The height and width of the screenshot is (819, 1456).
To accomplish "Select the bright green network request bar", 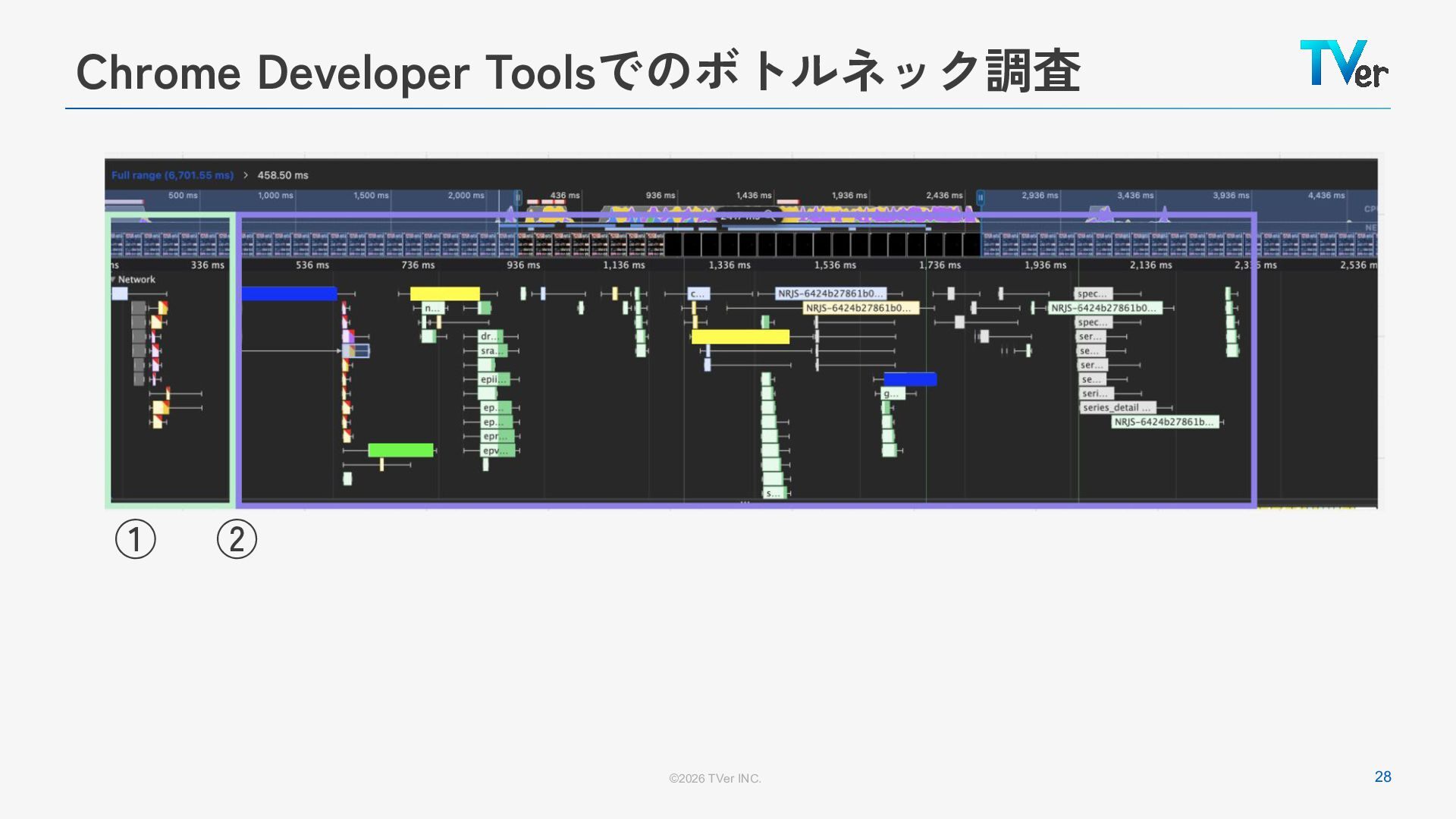I will [400, 450].
